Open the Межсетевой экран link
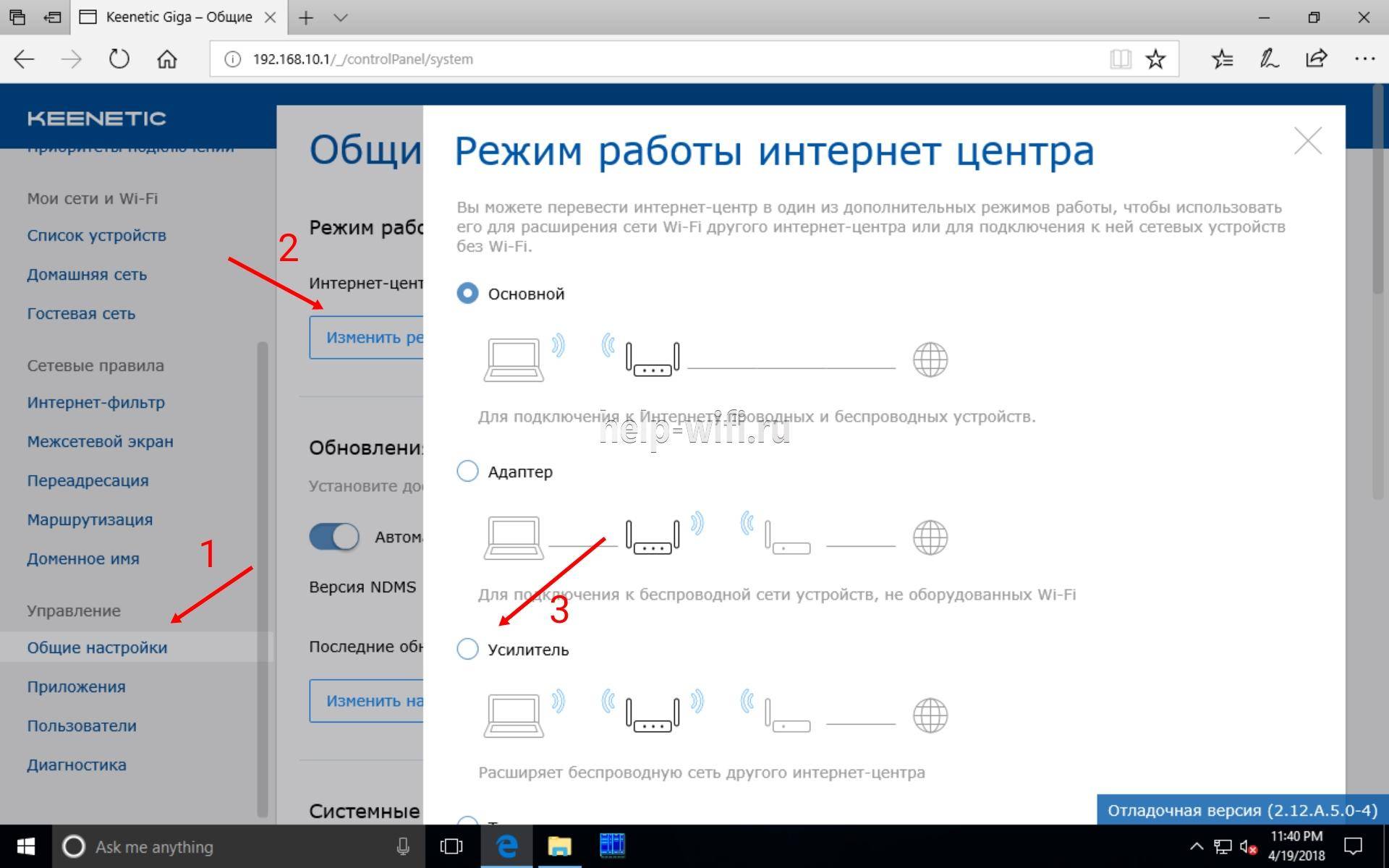 (100, 441)
